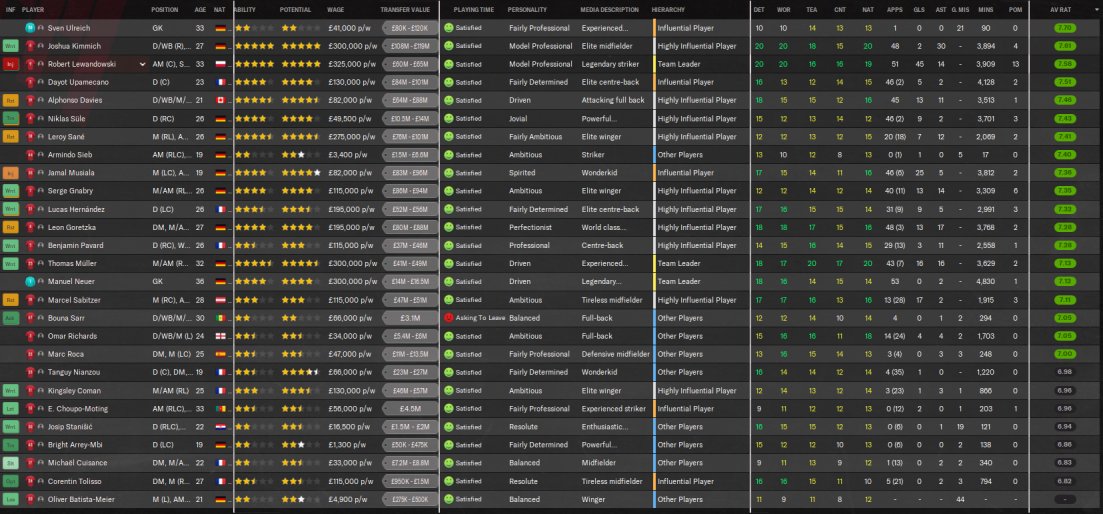
Task: Click 'Wonderkid' on Jamal Musiala row
Action: coord(599,172)
